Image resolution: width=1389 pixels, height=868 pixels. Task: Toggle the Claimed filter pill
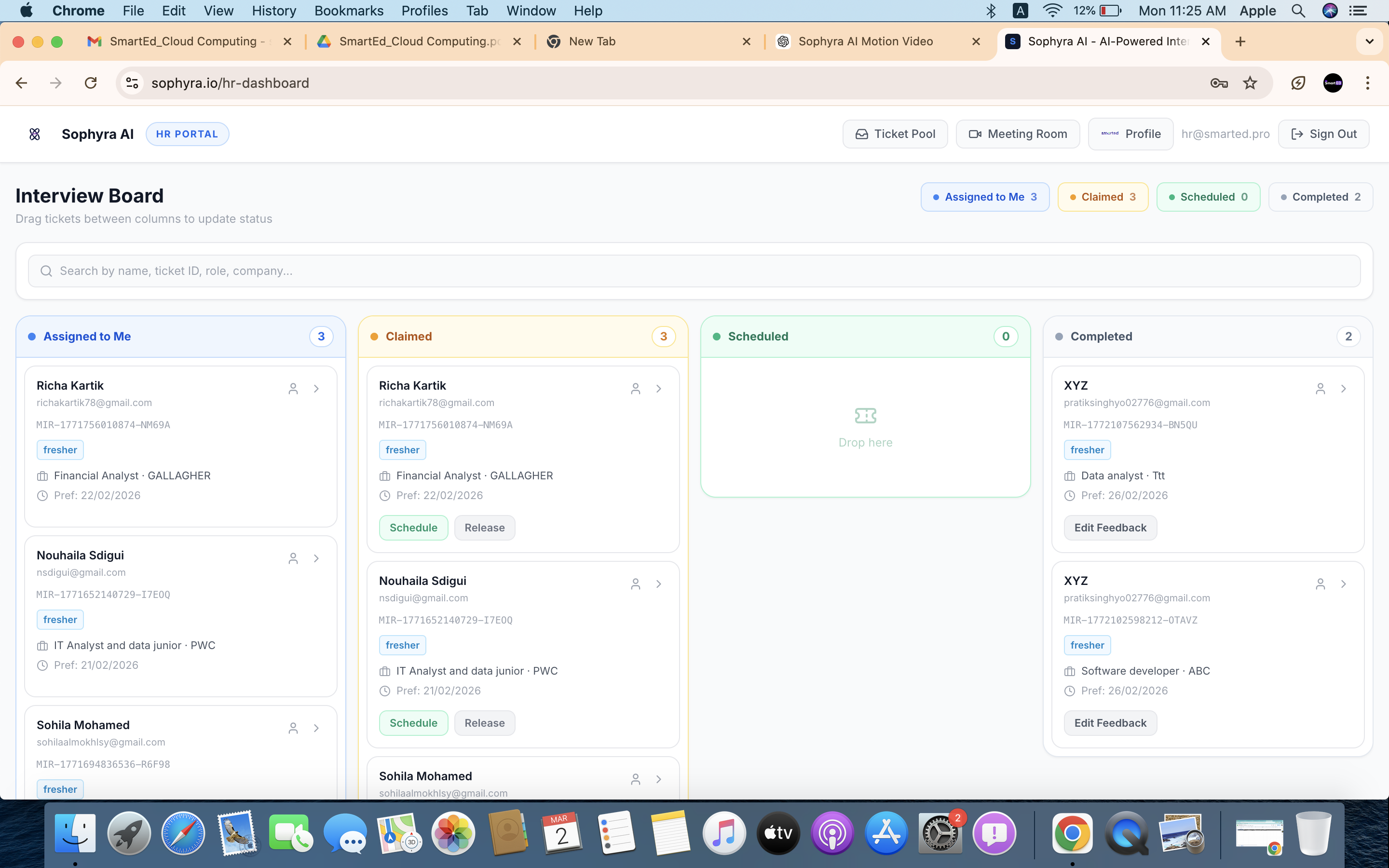(1103, 196)
